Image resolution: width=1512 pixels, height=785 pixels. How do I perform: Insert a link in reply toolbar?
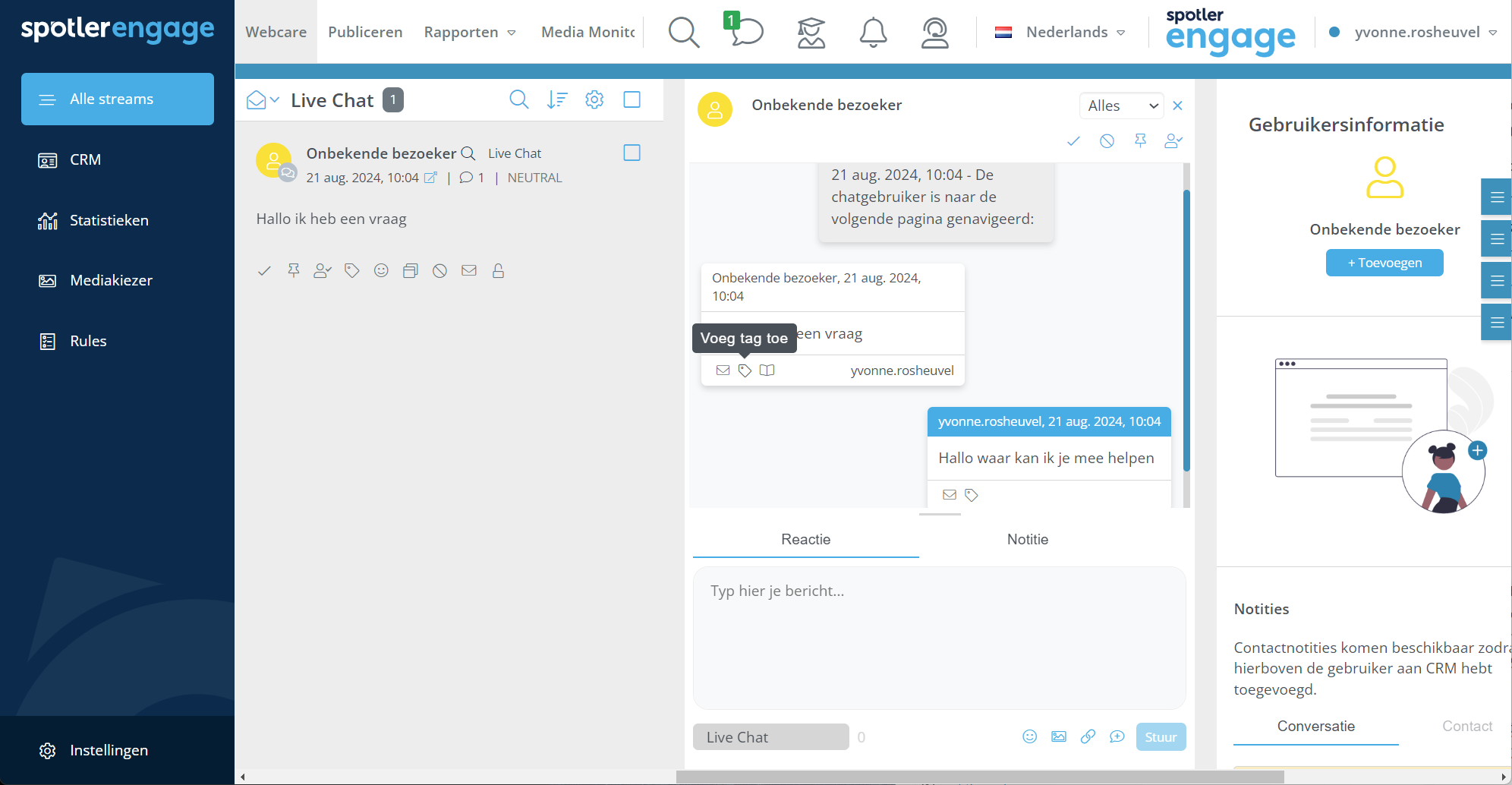(x=1088, y=736)
